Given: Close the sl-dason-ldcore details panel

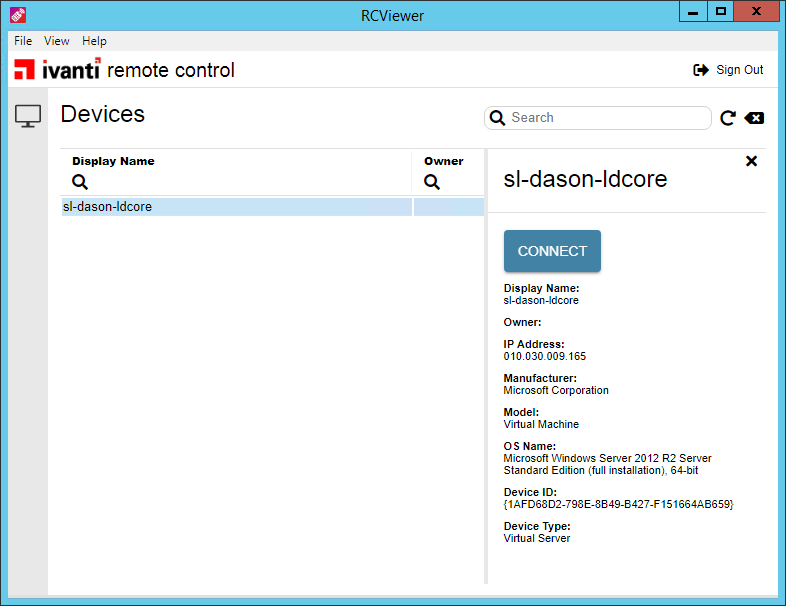Looking at the screenshot, I should click(751, 161).
